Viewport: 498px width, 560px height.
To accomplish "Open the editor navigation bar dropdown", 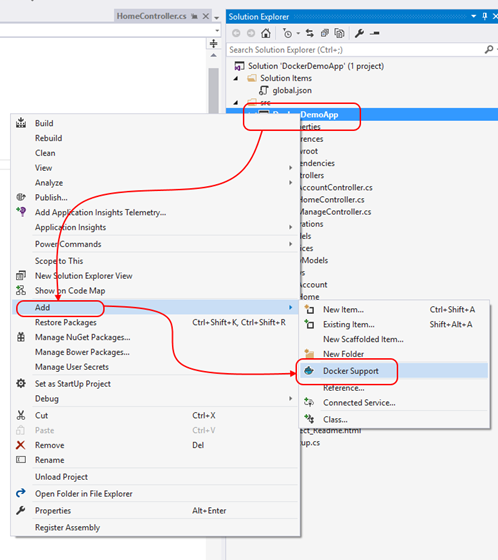I will [217, 31].
